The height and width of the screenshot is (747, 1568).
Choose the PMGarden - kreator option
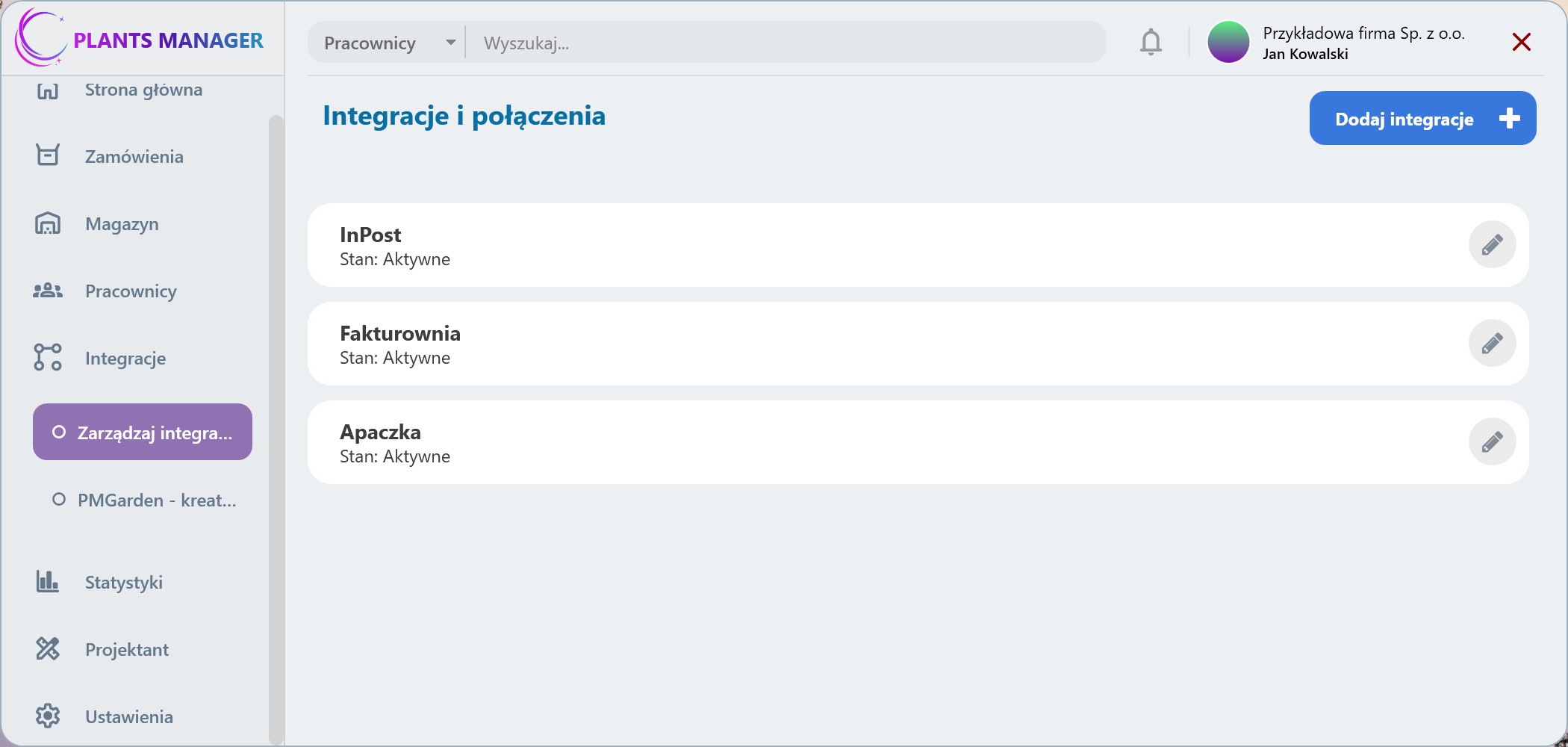(x=142, y=500)
